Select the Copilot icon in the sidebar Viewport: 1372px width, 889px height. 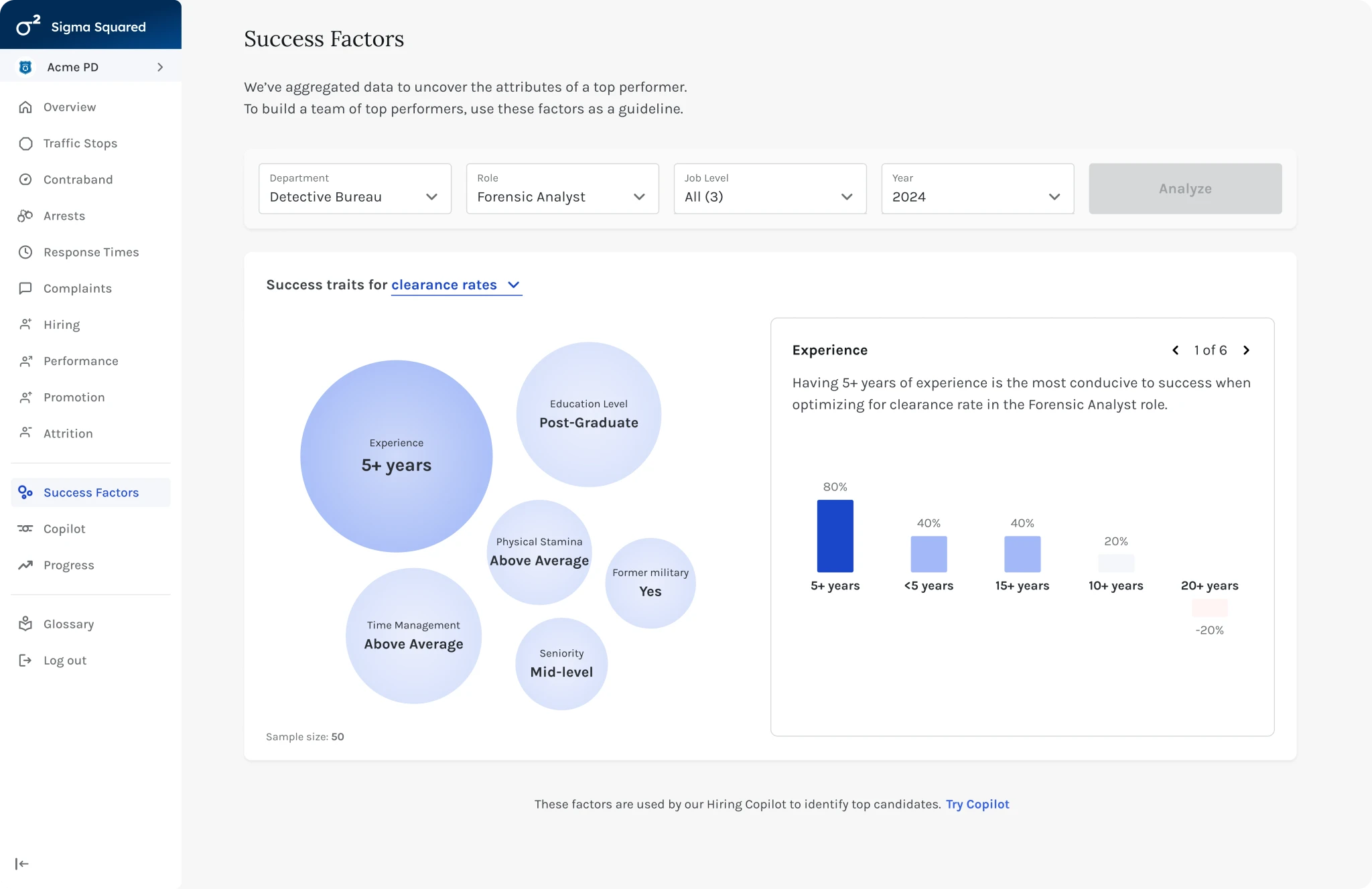(x=25, y=529)
